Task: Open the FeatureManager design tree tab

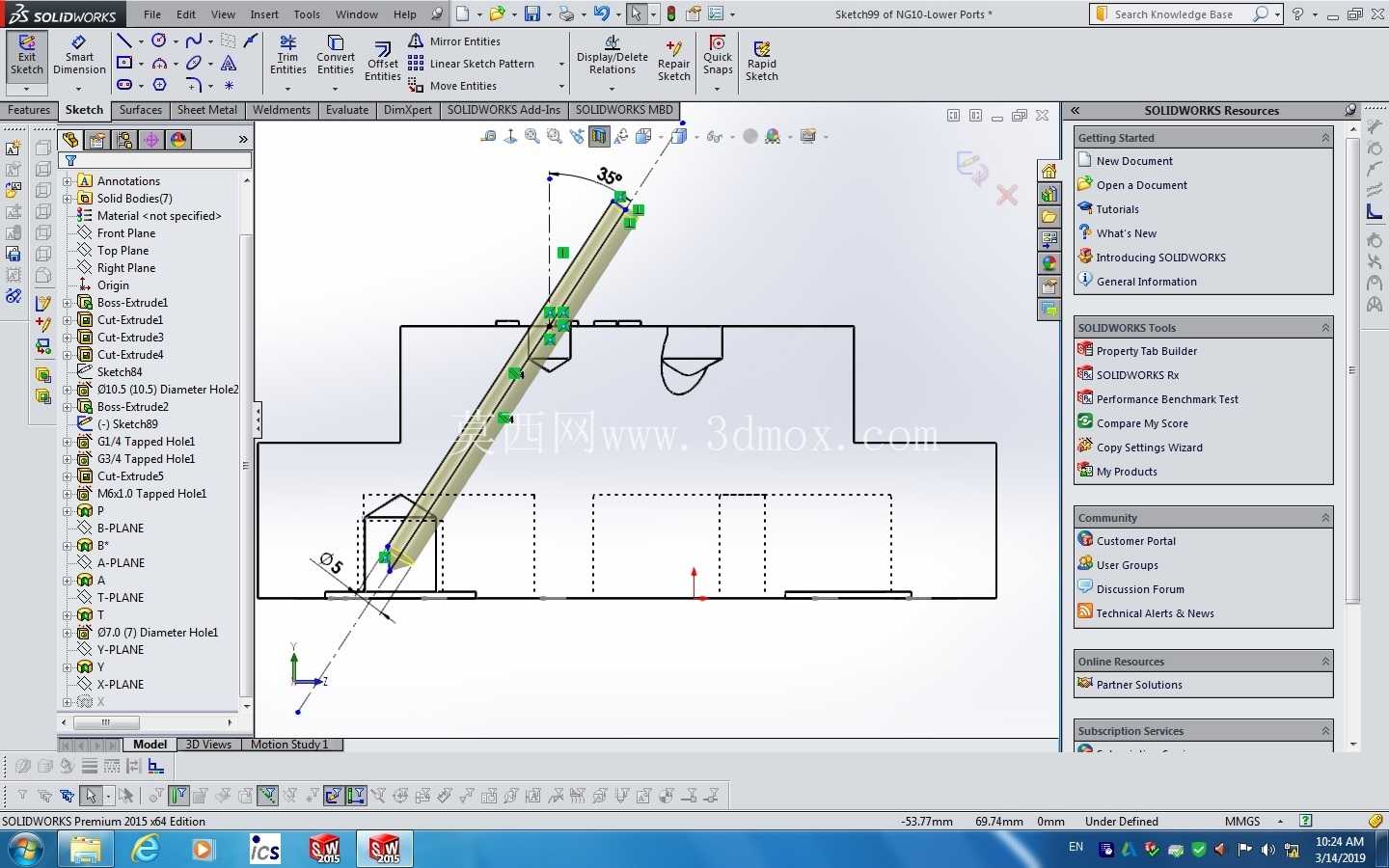Action: (x=70, y=140)
